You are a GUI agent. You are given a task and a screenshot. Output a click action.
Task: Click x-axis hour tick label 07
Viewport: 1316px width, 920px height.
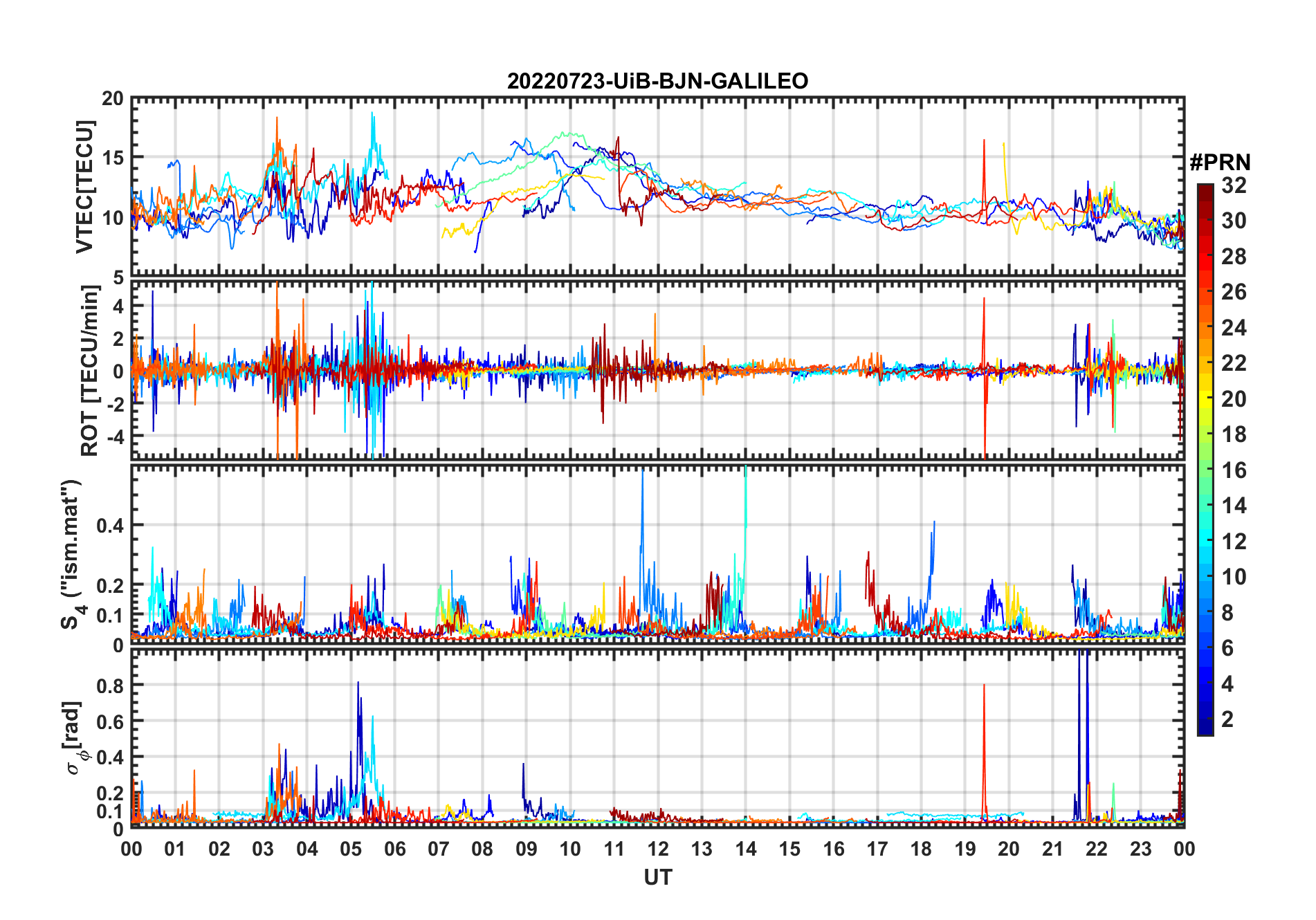pos(439,849)
